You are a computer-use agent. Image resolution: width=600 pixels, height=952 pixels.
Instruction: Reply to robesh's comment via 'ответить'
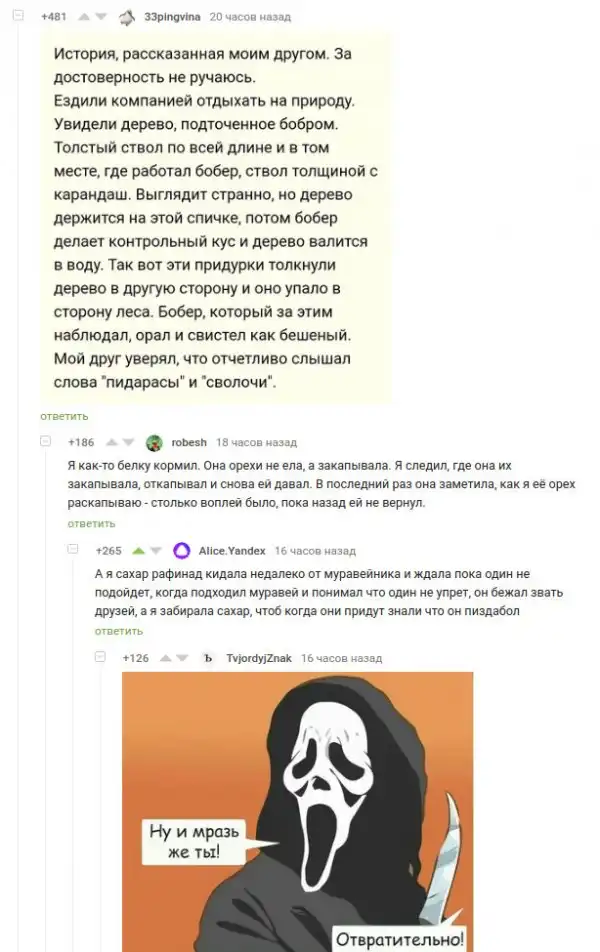(x=91, y=524)
